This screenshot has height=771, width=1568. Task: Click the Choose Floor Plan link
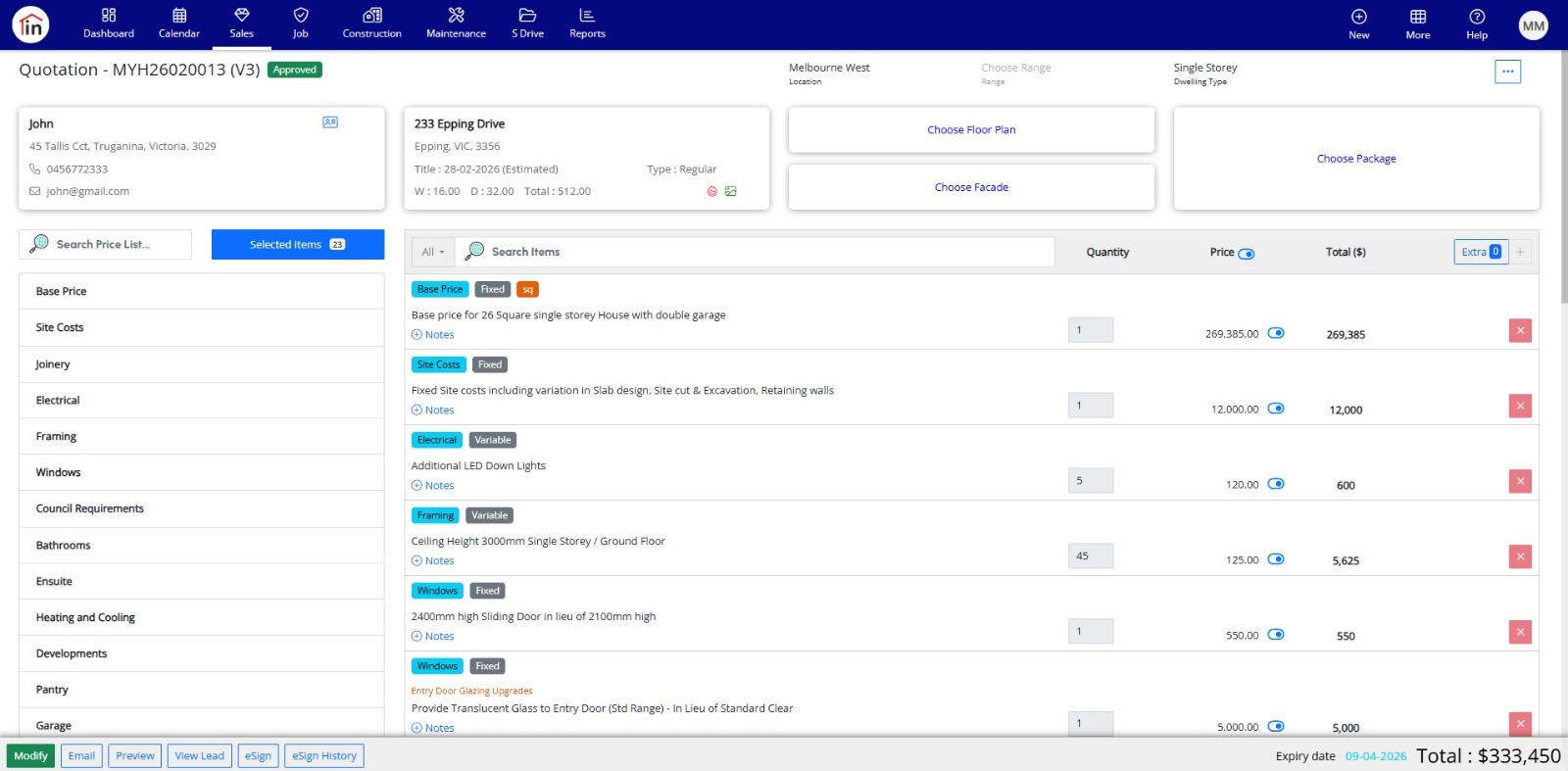pyautogui.click(x=970, y=130)
